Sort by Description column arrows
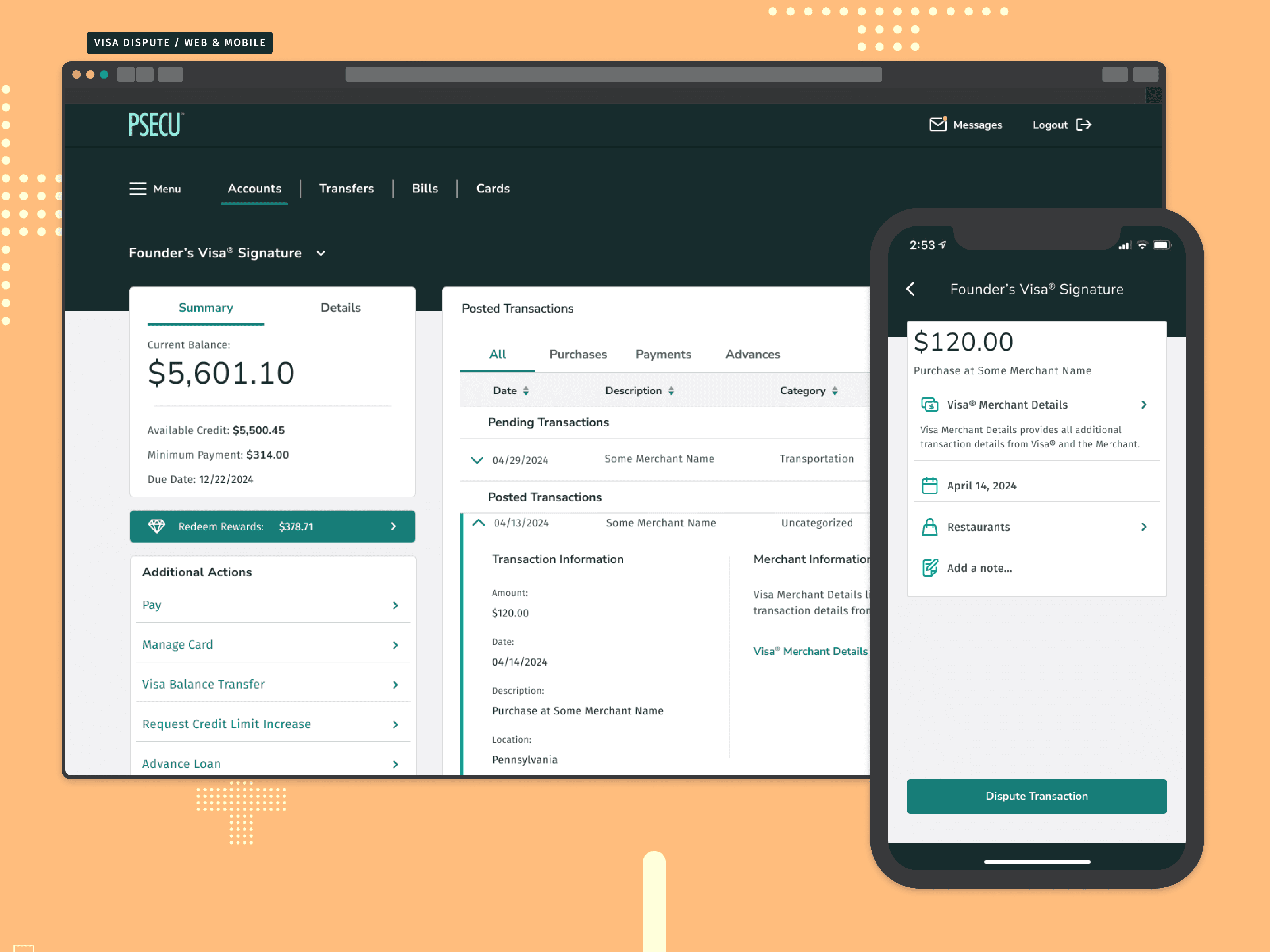The height and width of the screenshot is (952, 1270). pyautogui.click(x=671, y=391)
